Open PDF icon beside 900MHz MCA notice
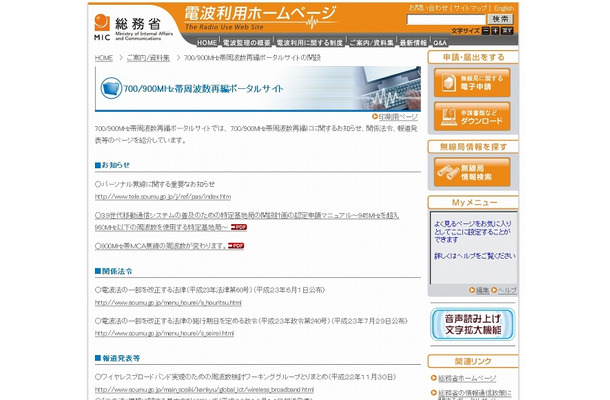 [237, 245]
